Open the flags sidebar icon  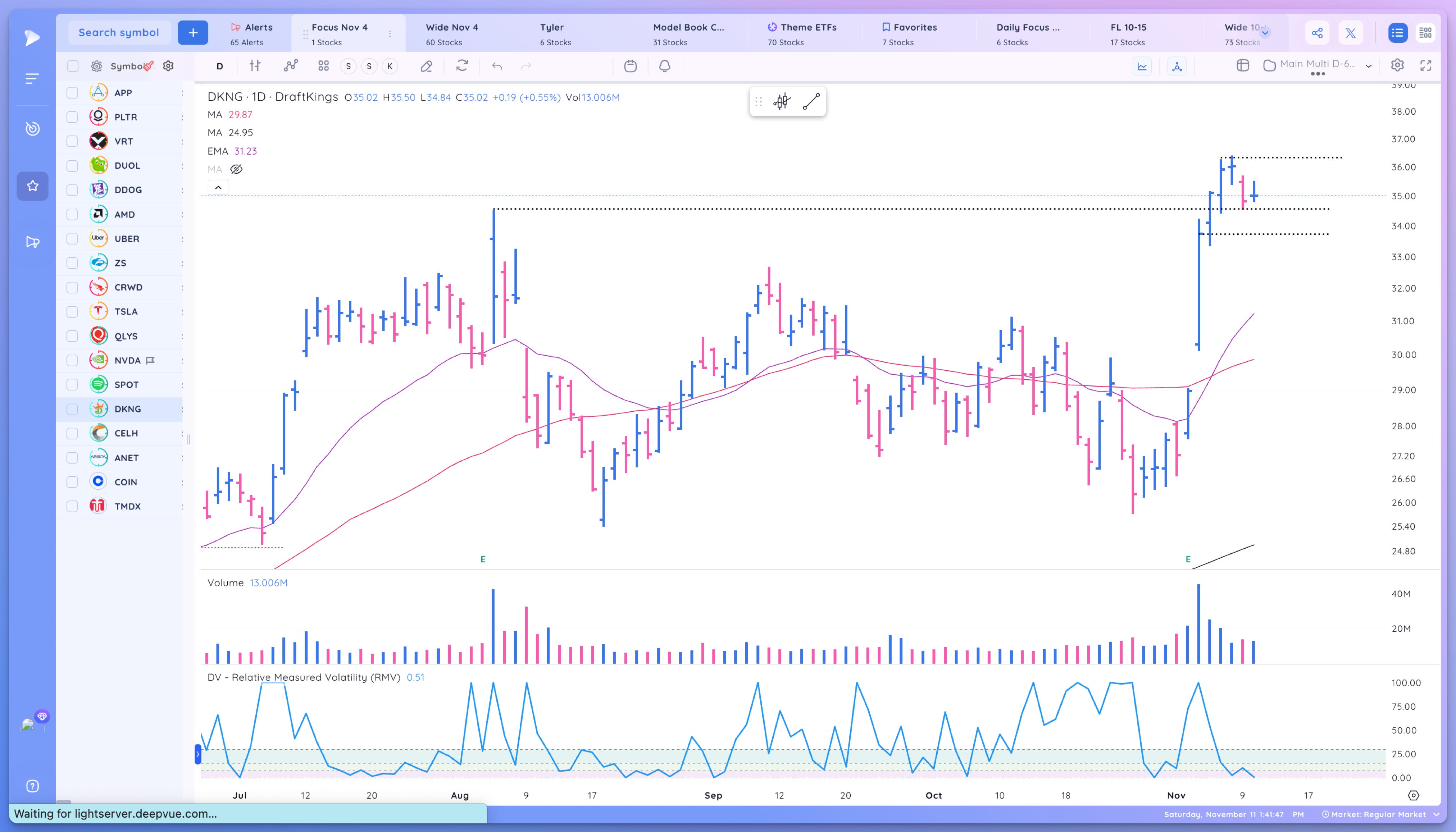33,242
